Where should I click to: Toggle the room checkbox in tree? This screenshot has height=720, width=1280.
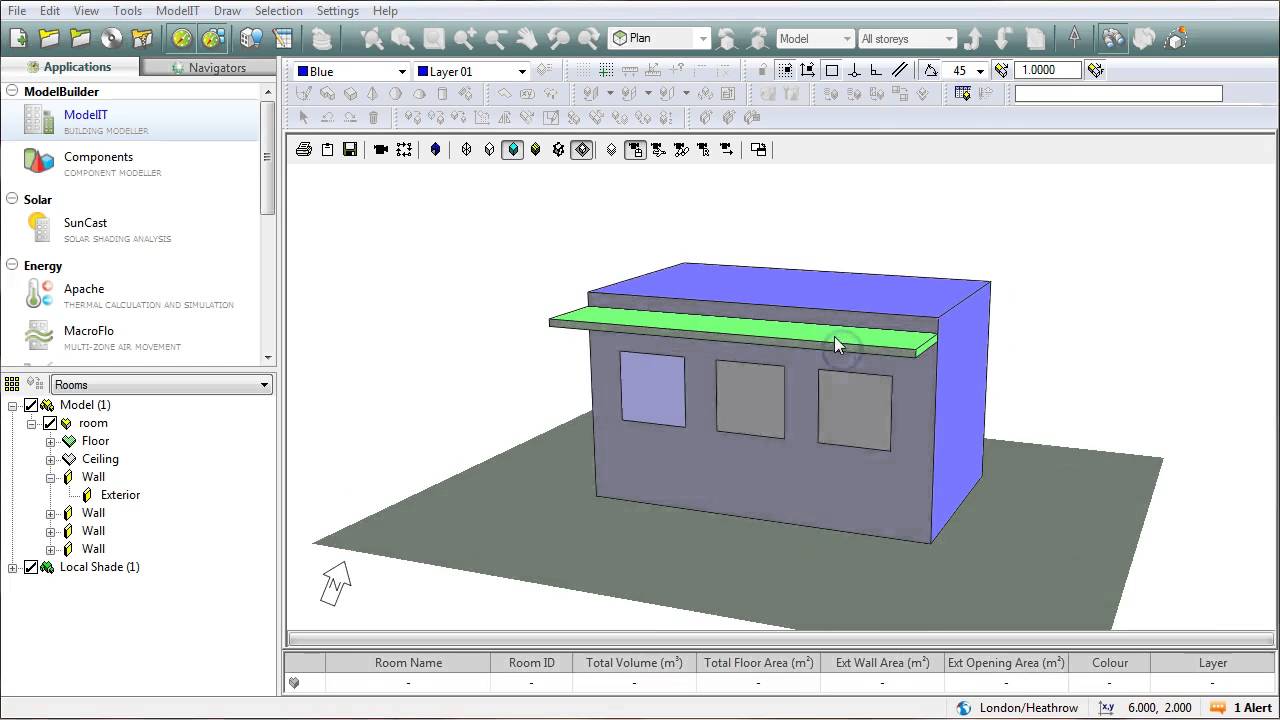[50, 423]
